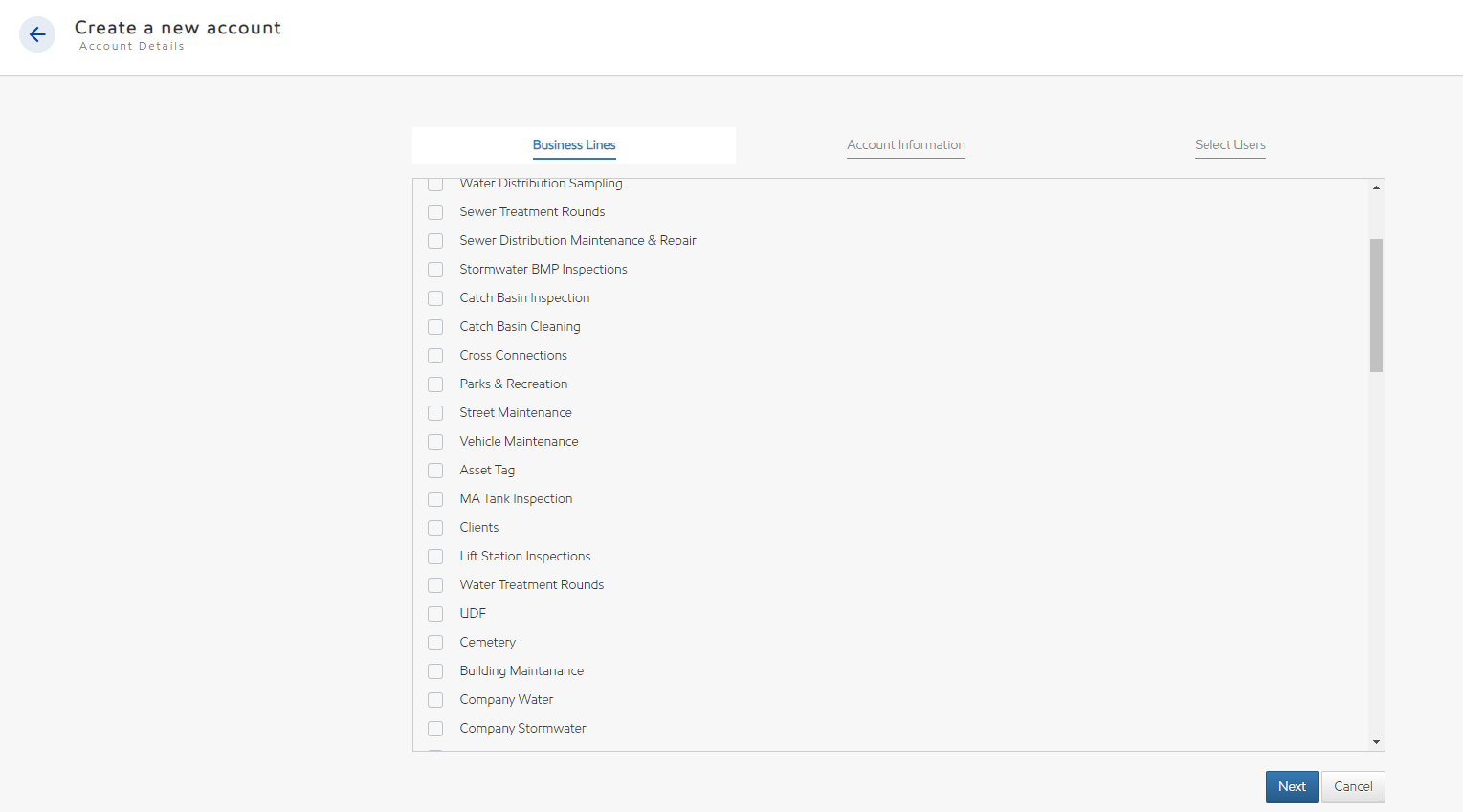Viewport: 1463px width, 812px height.
Task: Switch to the Account Information tab
Action: (905, 145)
